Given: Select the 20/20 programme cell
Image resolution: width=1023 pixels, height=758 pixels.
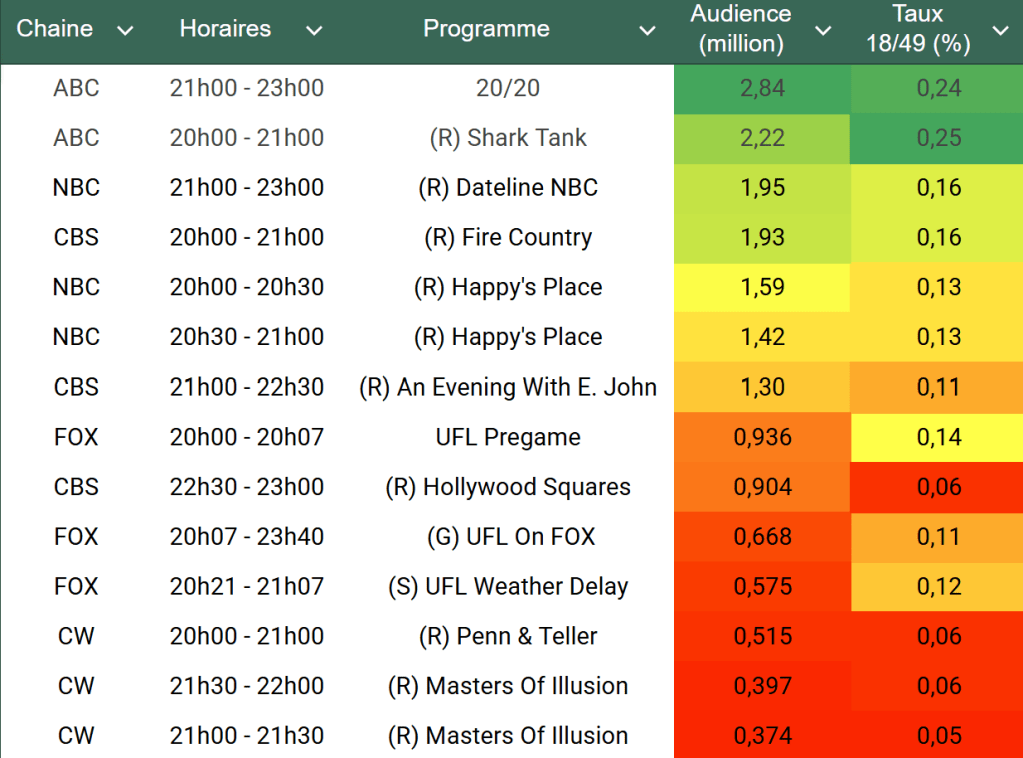Looking at the screenshot, I should coord(508,88).
